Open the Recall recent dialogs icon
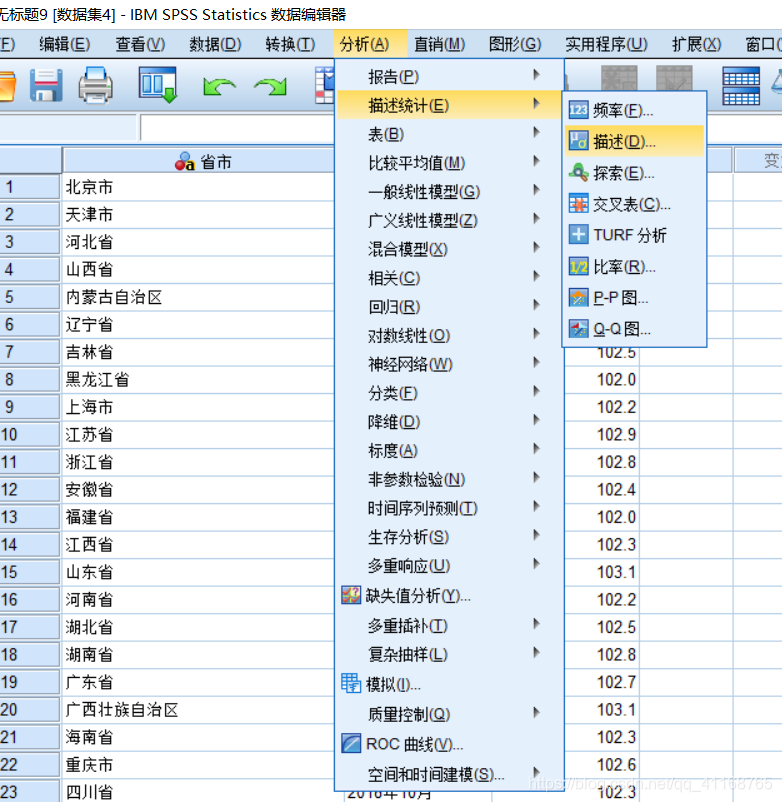Viewport: 782px width, 802px height. click(158, 85)
